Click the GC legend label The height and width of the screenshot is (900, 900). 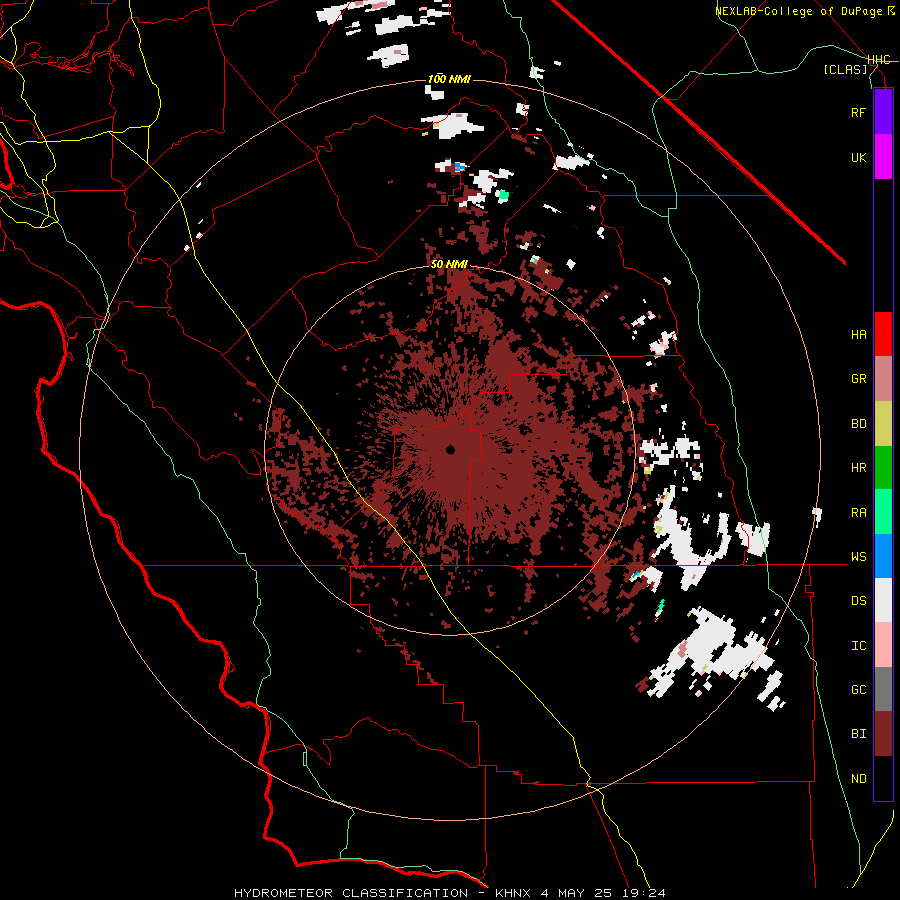pyautogui.click(x=858, y=689)
